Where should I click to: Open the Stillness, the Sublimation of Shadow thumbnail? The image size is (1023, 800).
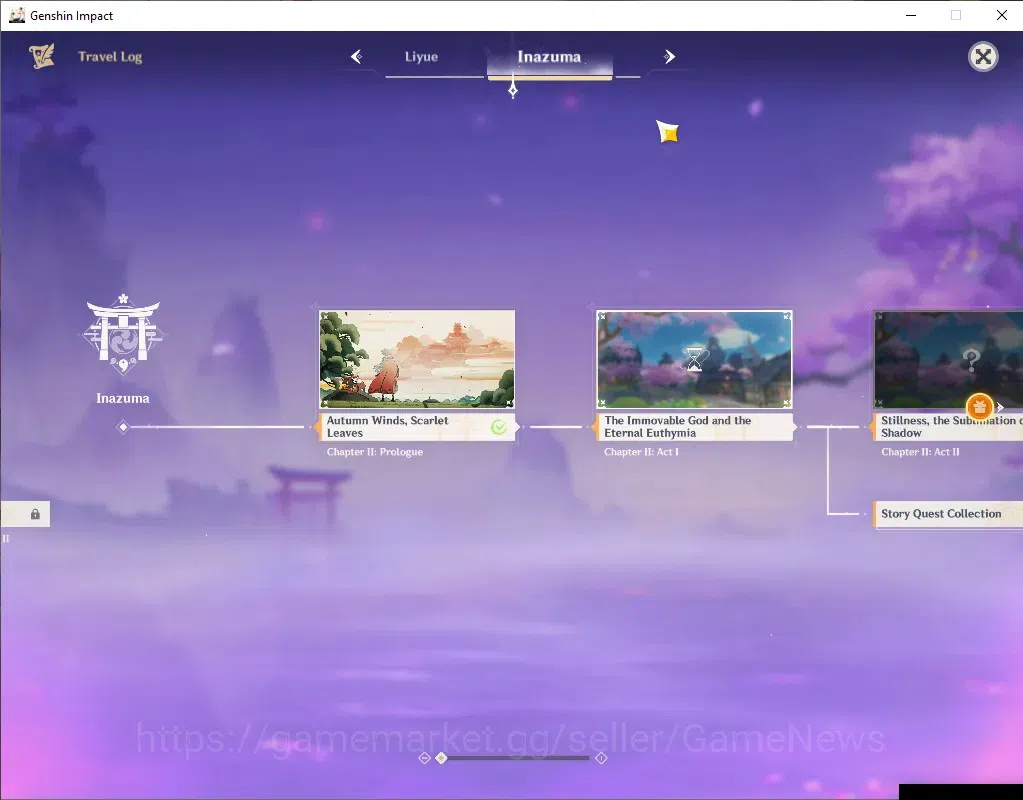[x=948, y=360]
